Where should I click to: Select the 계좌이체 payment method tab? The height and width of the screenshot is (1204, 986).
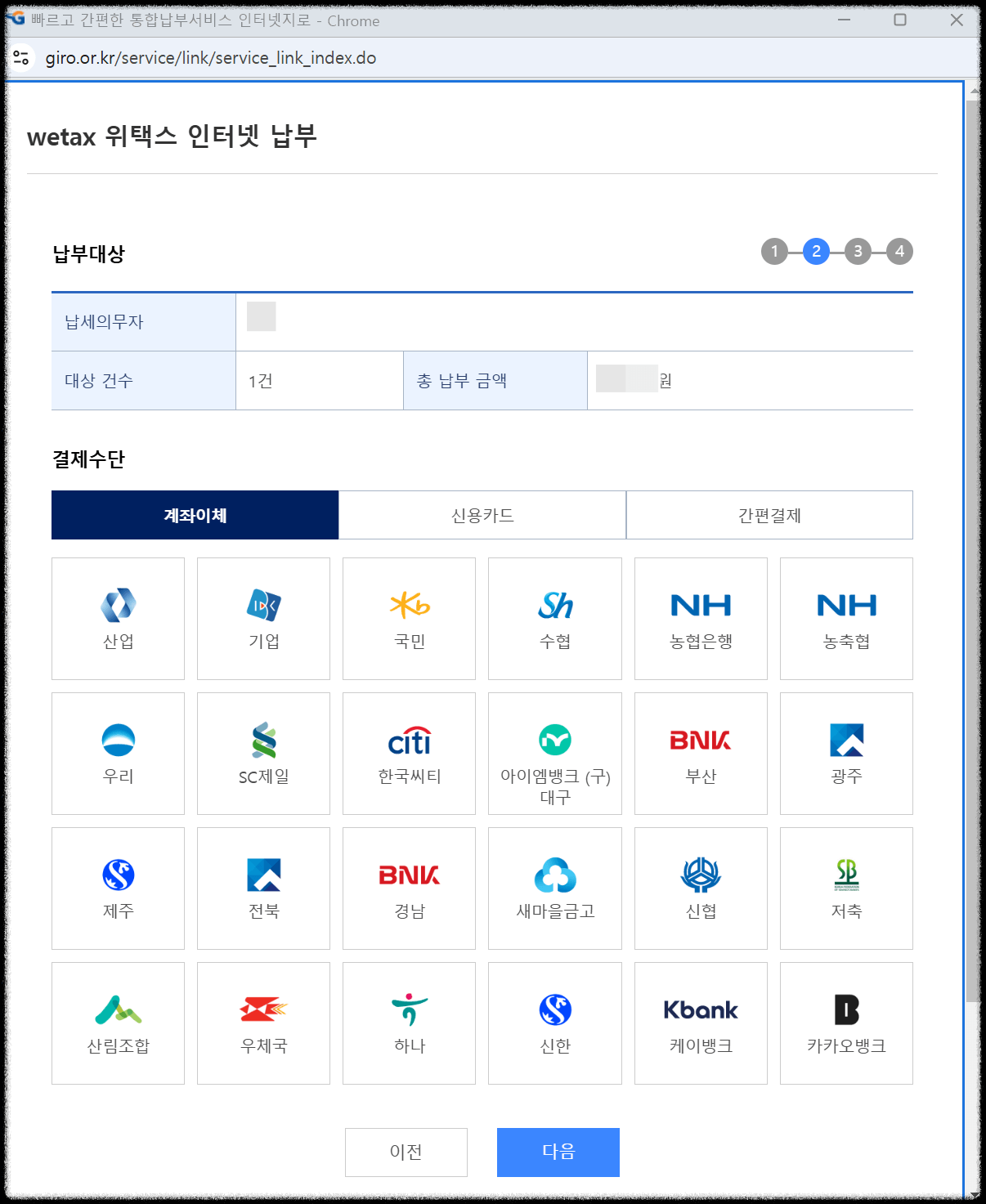click(195, 515)
